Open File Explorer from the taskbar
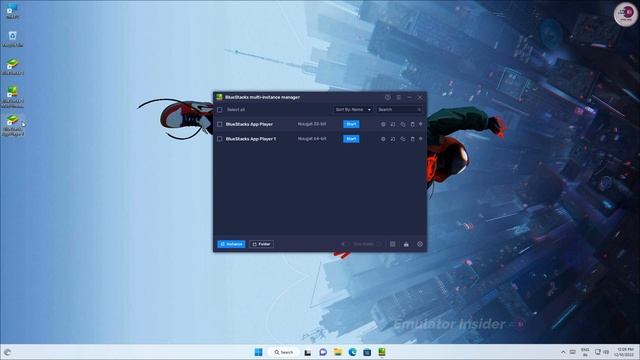This screenshot has height=360, width=640. (x=338, y=352)
